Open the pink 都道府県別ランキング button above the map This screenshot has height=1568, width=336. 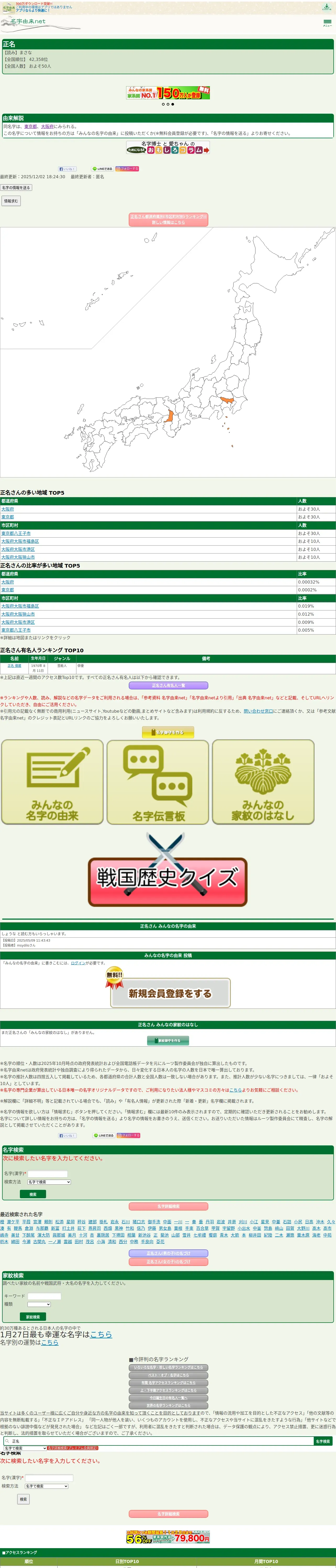click(168, 220)
